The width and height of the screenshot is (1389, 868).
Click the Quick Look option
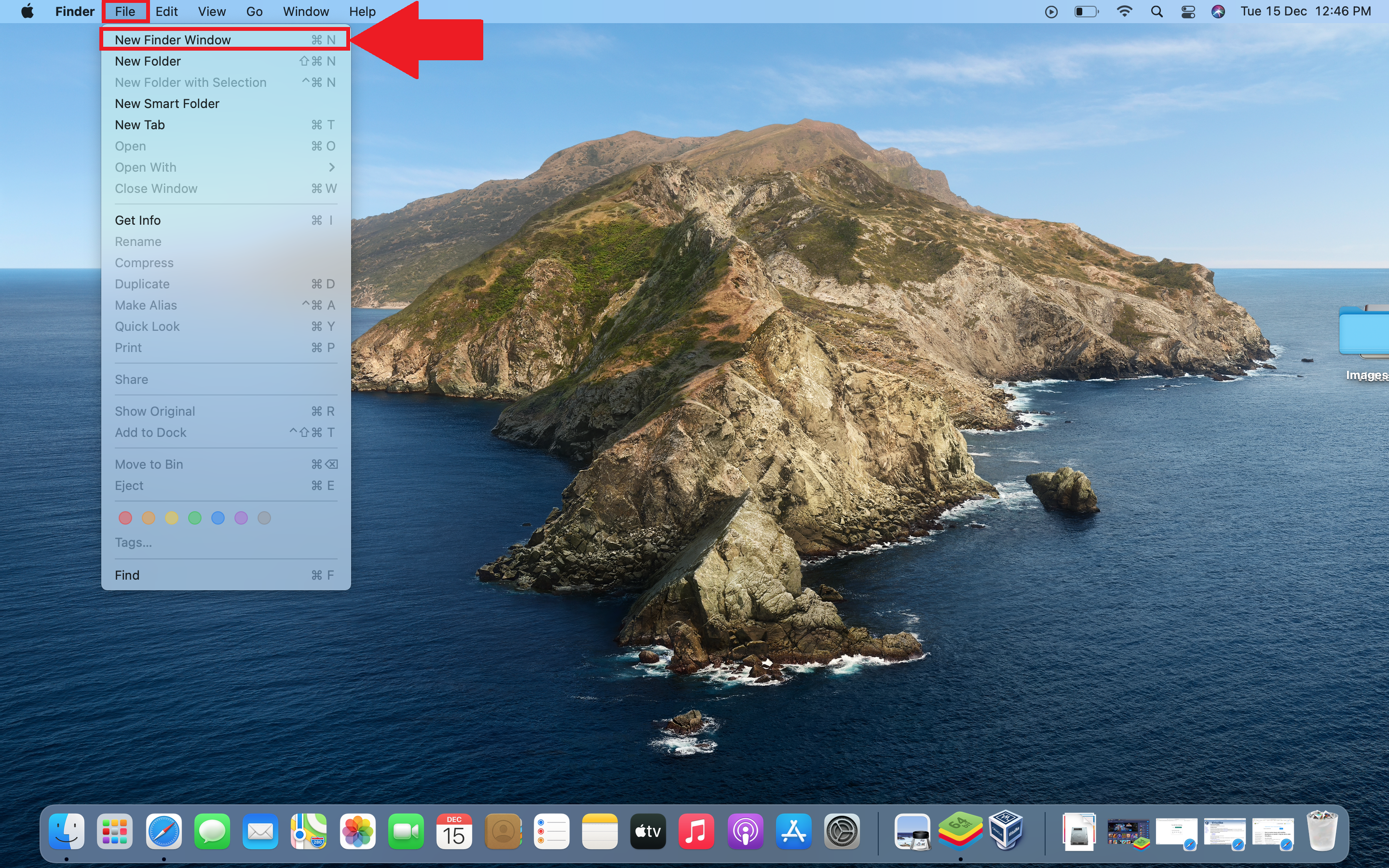coord(147,325)
